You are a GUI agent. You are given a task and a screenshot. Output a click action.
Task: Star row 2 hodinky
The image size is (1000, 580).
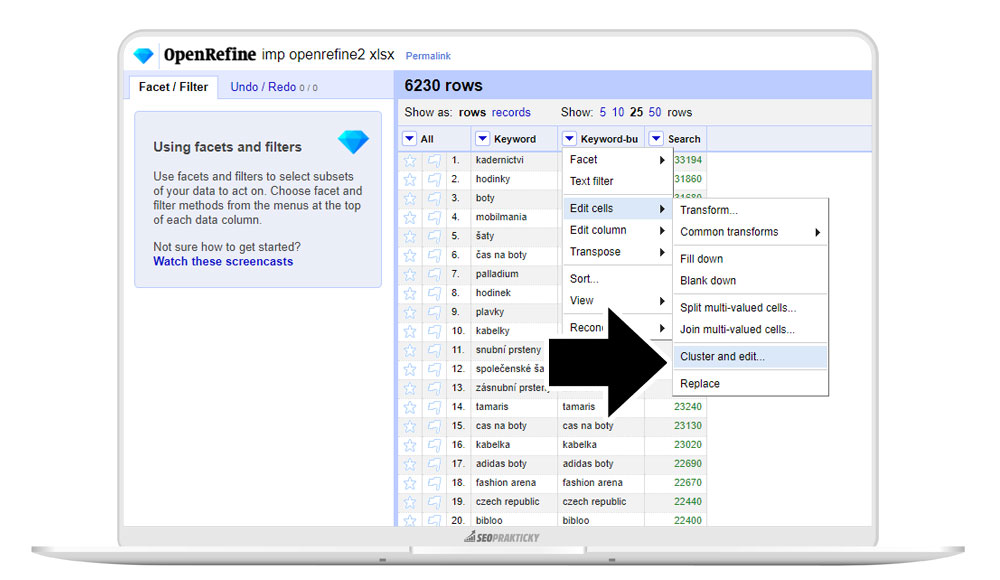410,179
